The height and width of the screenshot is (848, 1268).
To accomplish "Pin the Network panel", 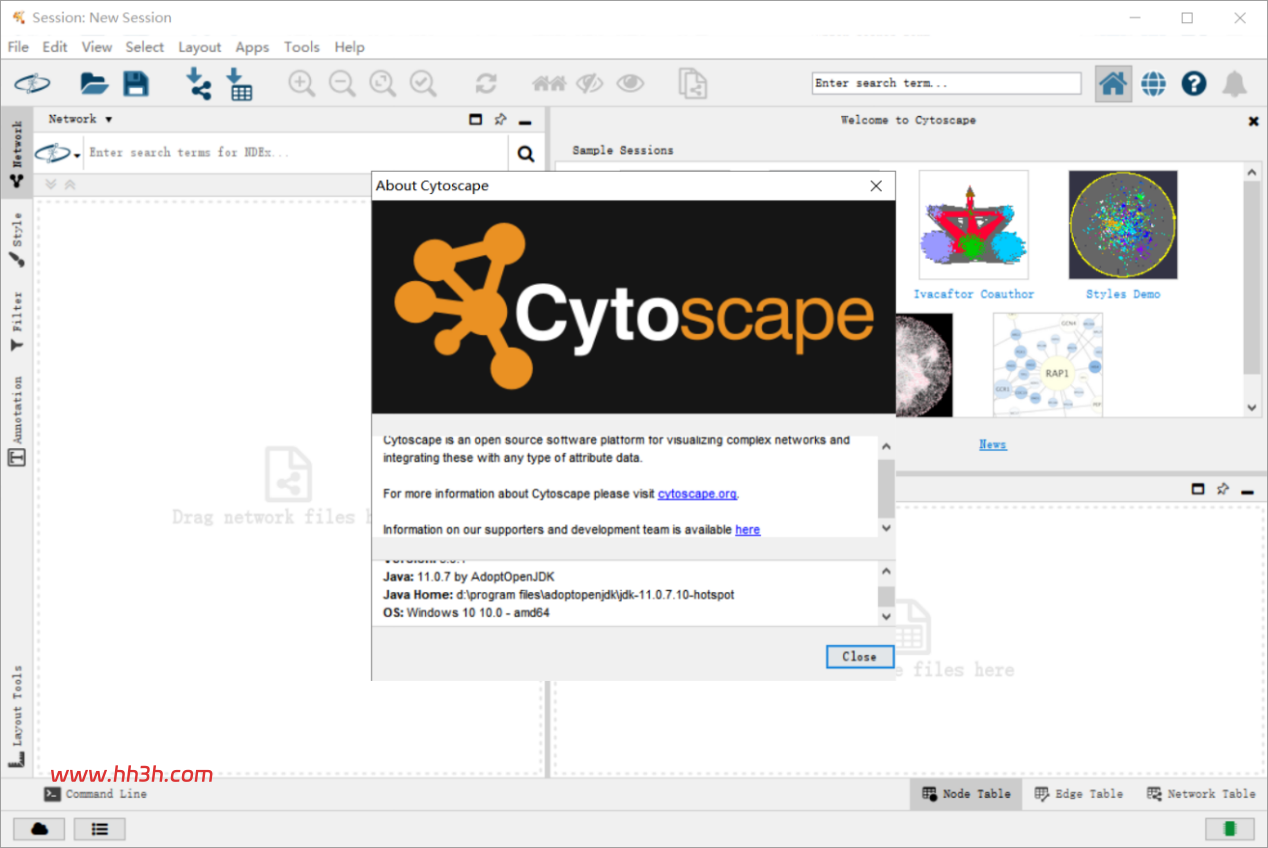I will (500, 119).
